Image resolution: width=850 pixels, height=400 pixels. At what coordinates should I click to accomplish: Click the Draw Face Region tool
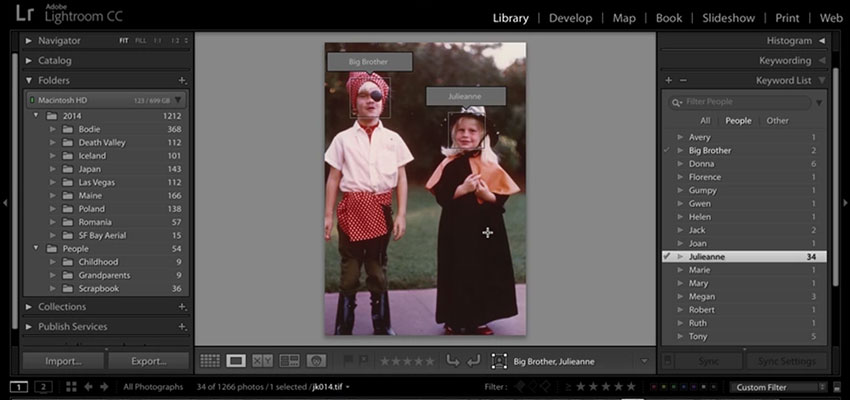tap(498, 361)
